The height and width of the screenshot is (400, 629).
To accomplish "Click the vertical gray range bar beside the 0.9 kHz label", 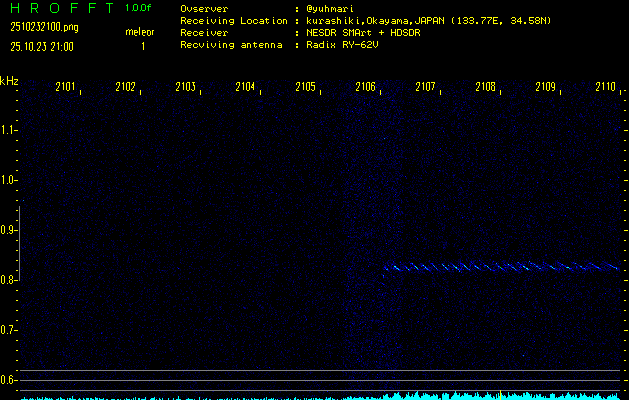I will (x=19, y=243).
